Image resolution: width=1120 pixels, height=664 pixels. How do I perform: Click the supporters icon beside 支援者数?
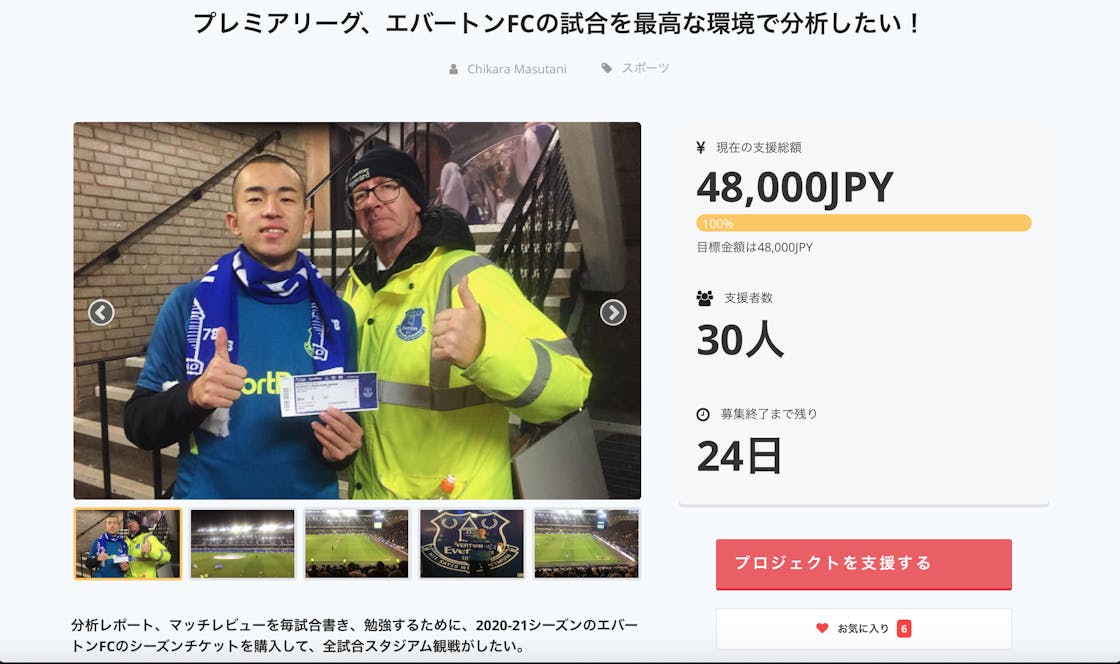coord(704,298)
